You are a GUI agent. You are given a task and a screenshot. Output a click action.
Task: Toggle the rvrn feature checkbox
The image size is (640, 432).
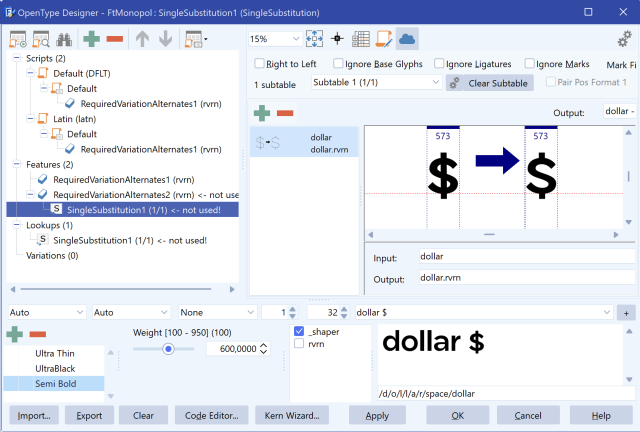300,344
